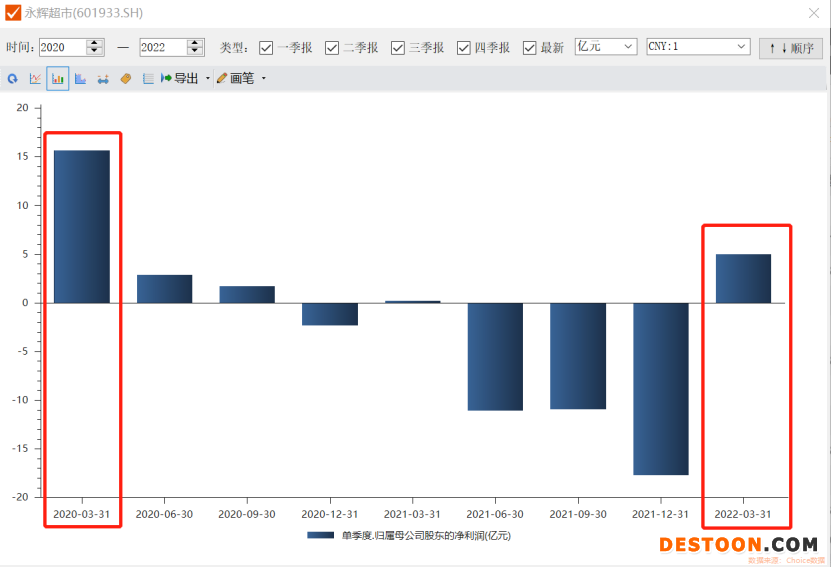Viewport: 831px width, 567px height.
Task: Open the 导出 export menu
Action: pyautogui.click(x=180, y=78)
